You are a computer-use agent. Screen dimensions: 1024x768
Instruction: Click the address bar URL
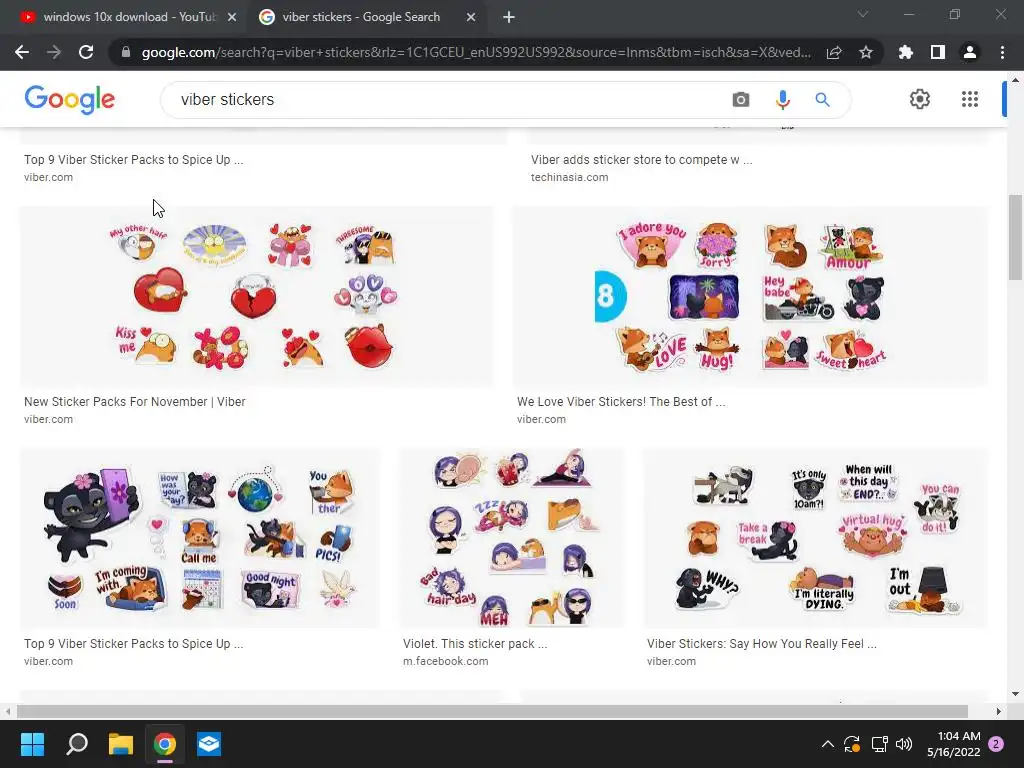click(476, 52)
